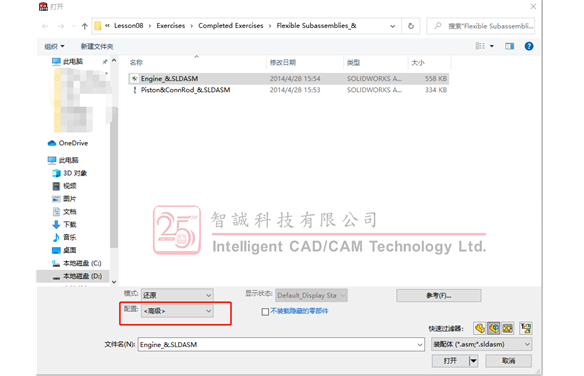Open OneDrive in the navigation pane

click(x=68, y=143)
